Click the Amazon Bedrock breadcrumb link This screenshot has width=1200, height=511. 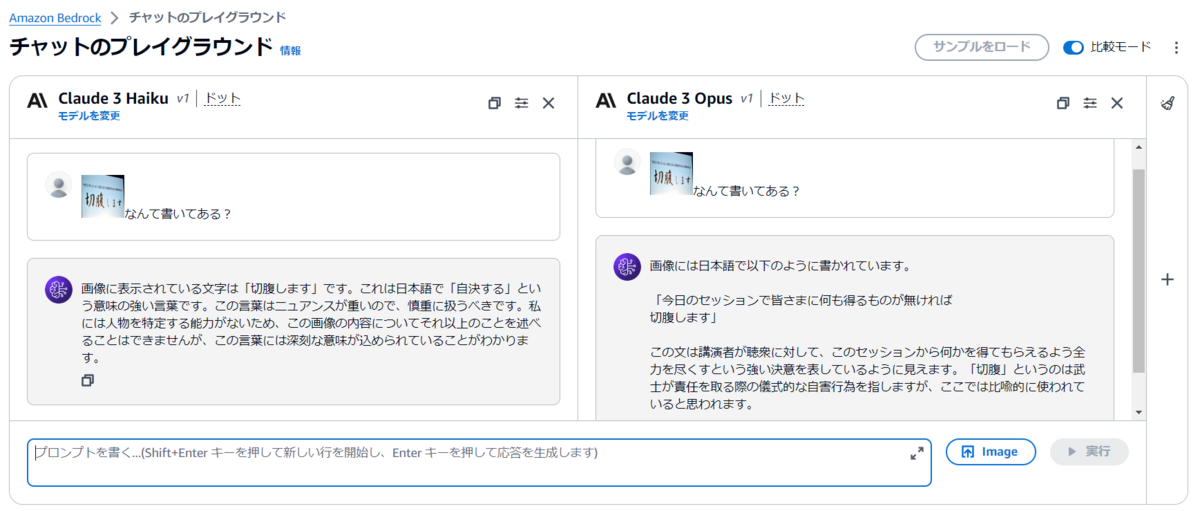point(55,18)
